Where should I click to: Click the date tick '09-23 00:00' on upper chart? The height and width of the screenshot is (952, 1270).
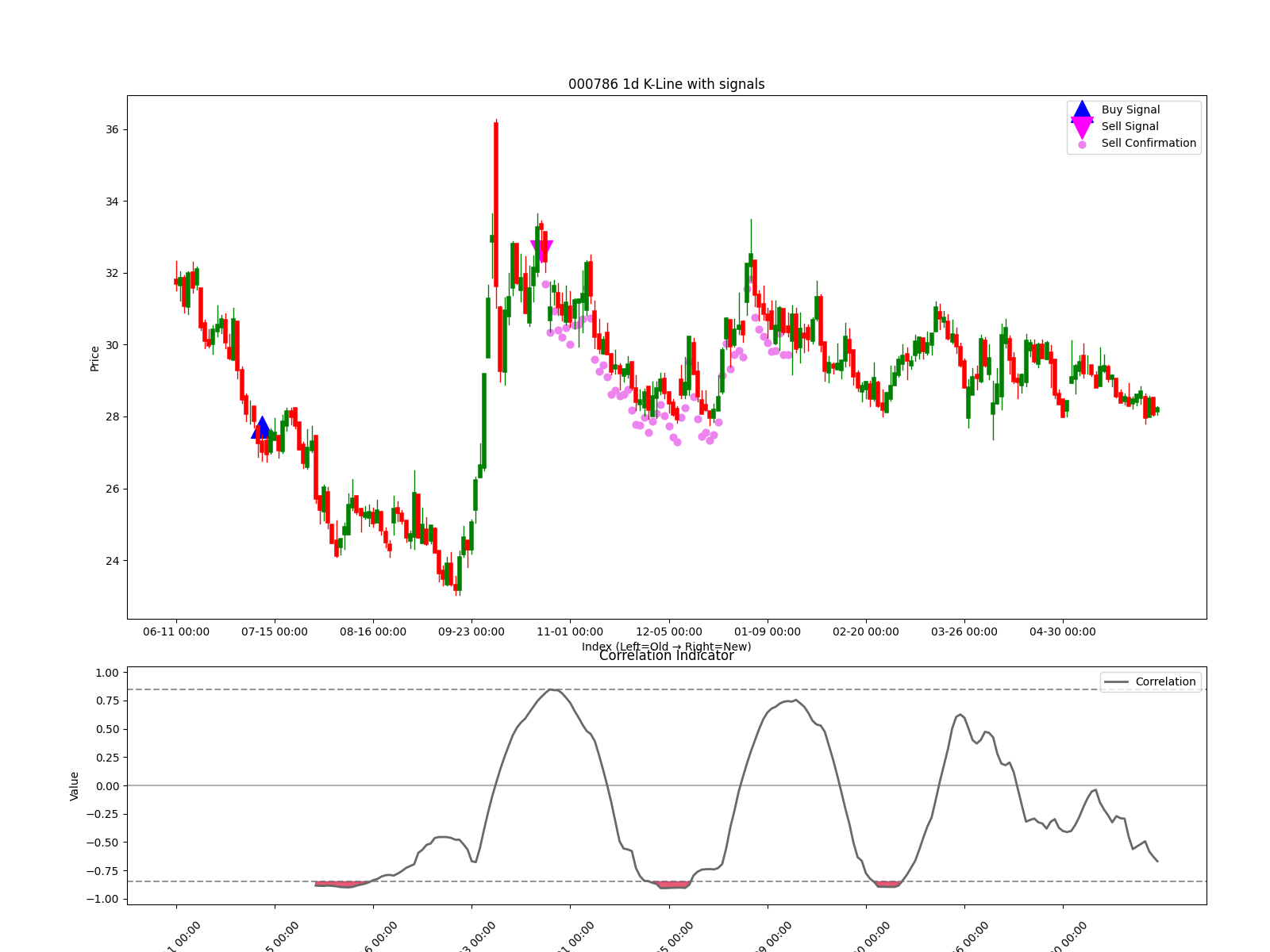coord(471,631)
